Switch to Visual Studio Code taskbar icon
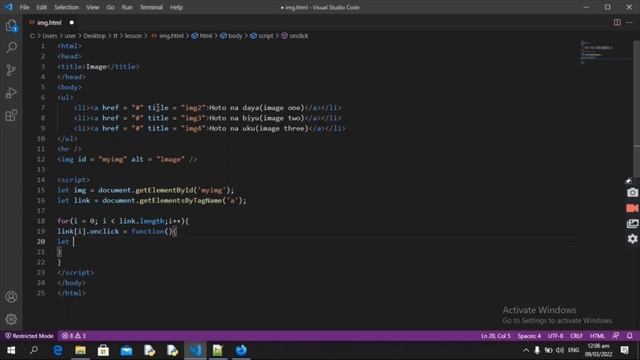The height and width of the screenshot is (360, 640). [196, 350]
